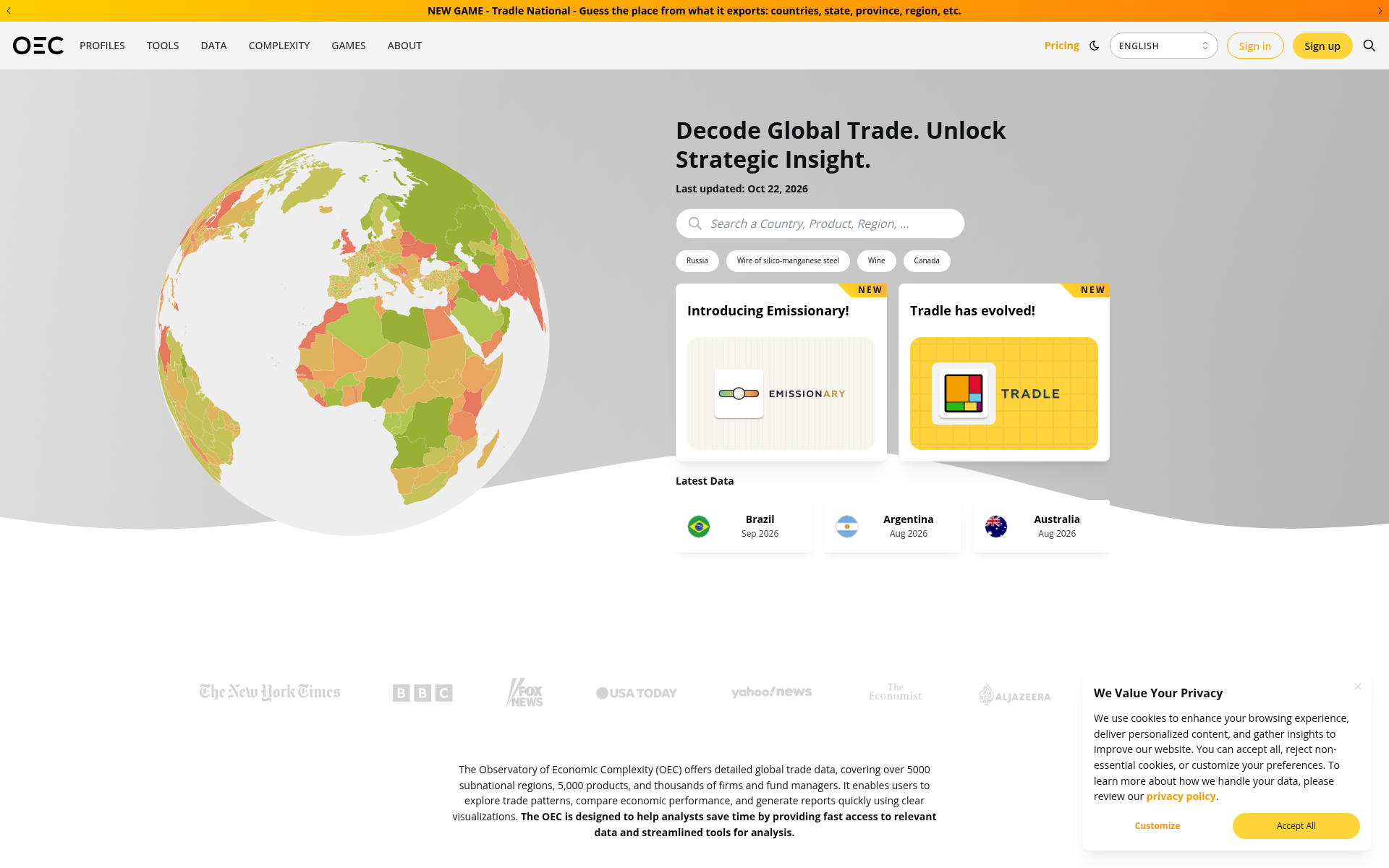Select the Russia suggestion chip
The image size is (1389, 868).
pos(697,261)
